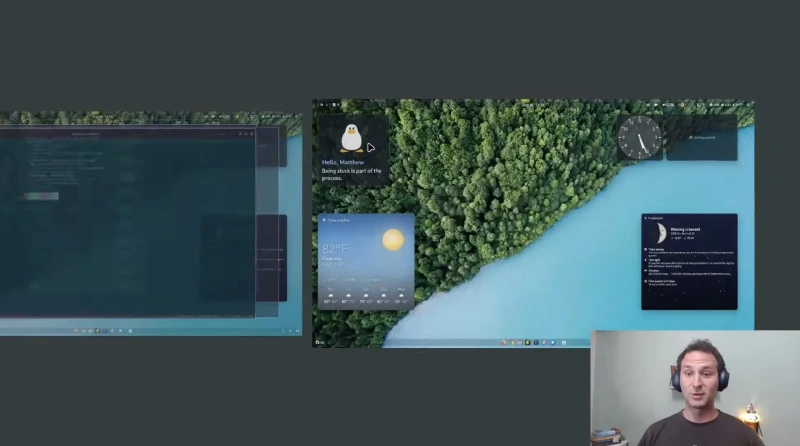Click the 82°F temperature reading
The image size is (800, 446).
335,249
